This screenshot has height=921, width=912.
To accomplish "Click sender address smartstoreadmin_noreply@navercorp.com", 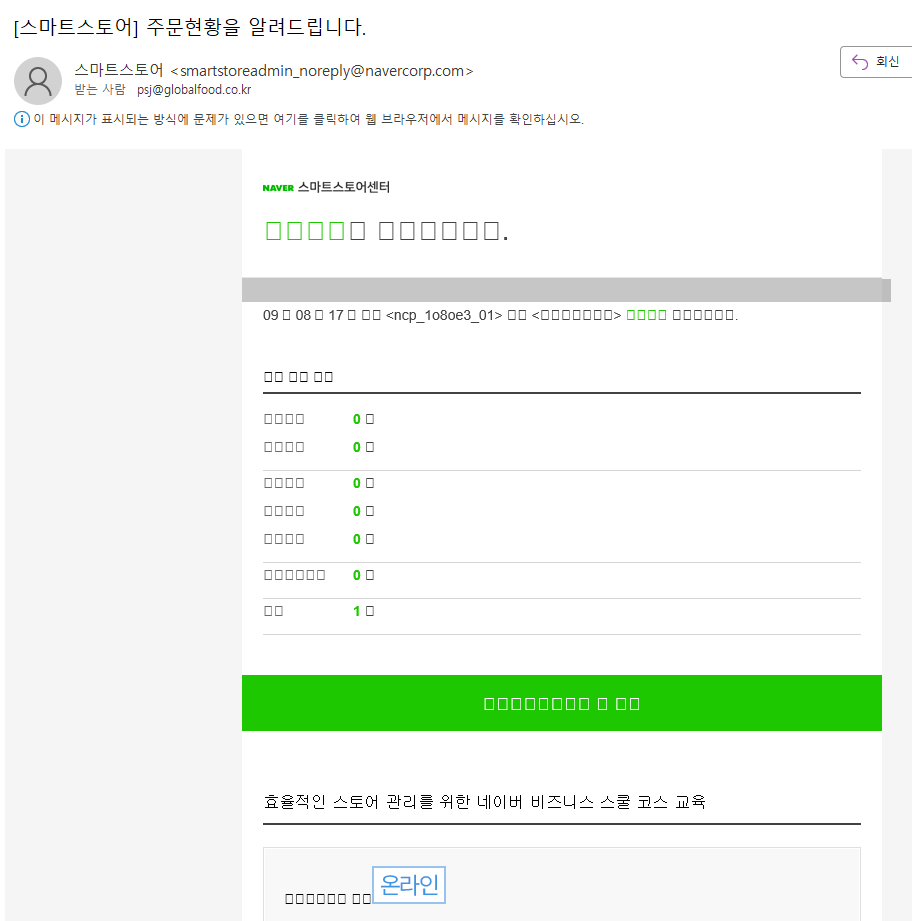I will (x=322, y=71).
